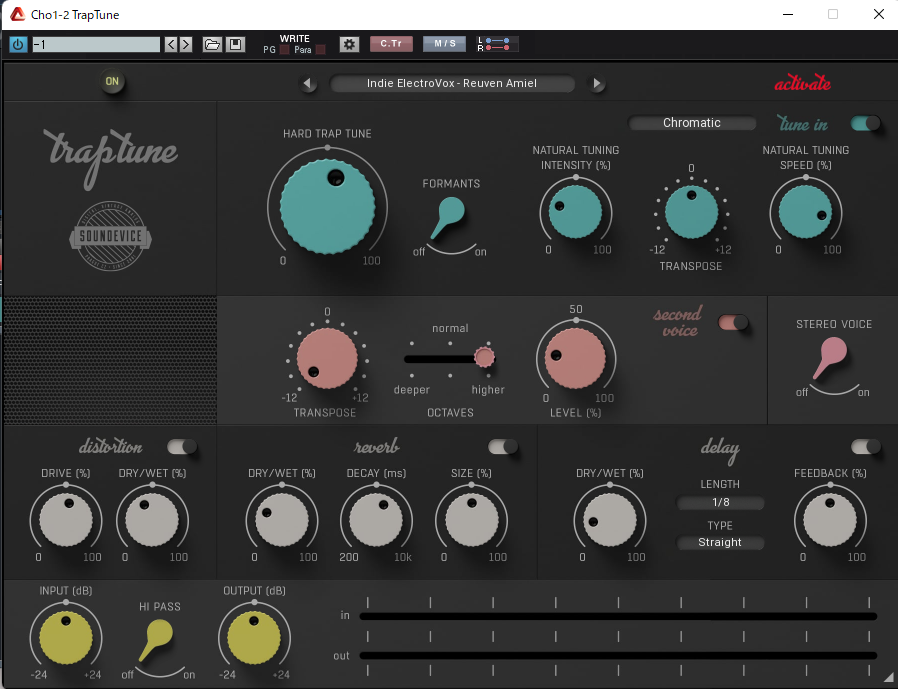Go to previous program with left arrow
The image size is (898, 689).
tap(171, 44)
